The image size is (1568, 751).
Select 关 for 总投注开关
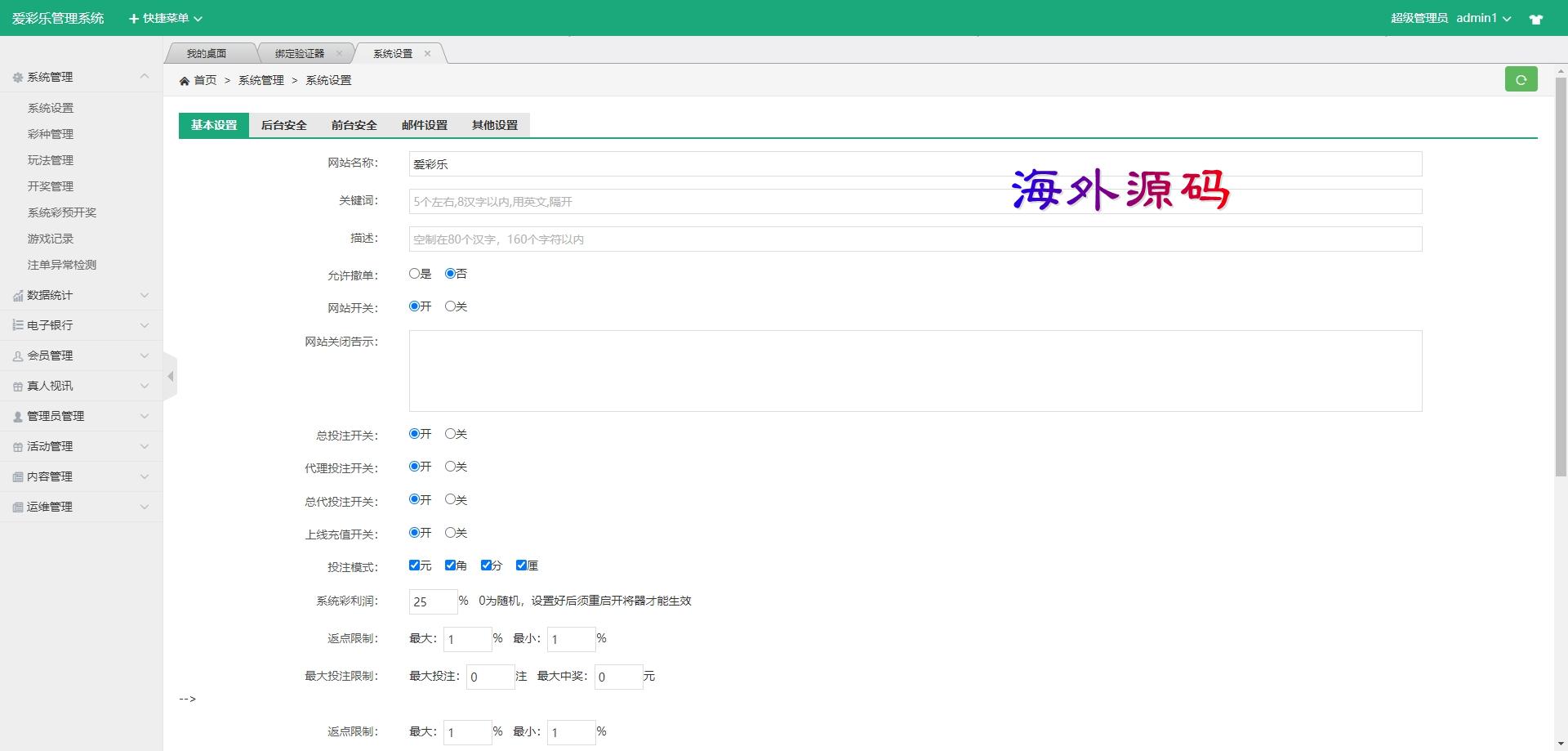(450, 434)
